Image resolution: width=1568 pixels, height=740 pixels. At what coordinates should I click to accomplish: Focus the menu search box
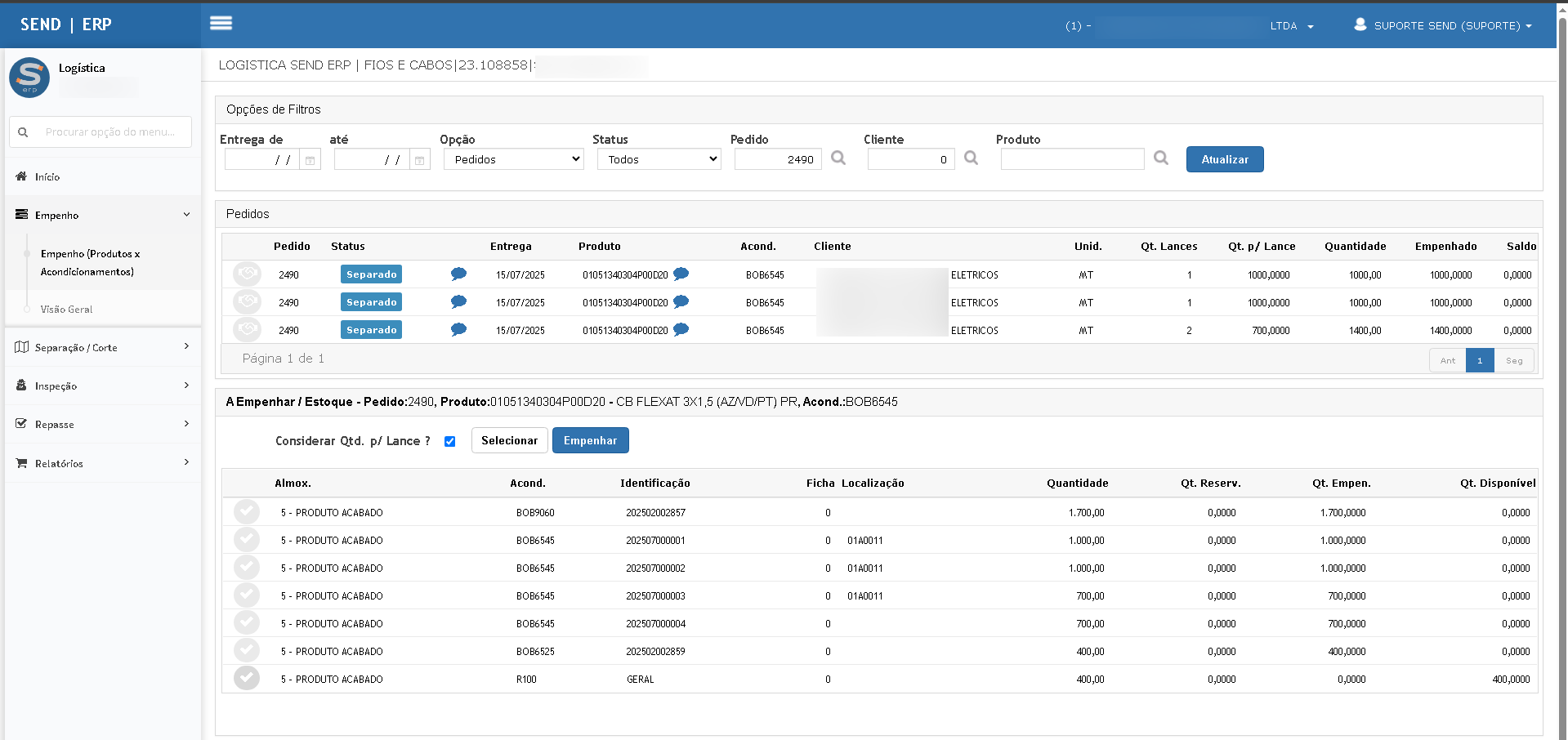pos(101,132)
